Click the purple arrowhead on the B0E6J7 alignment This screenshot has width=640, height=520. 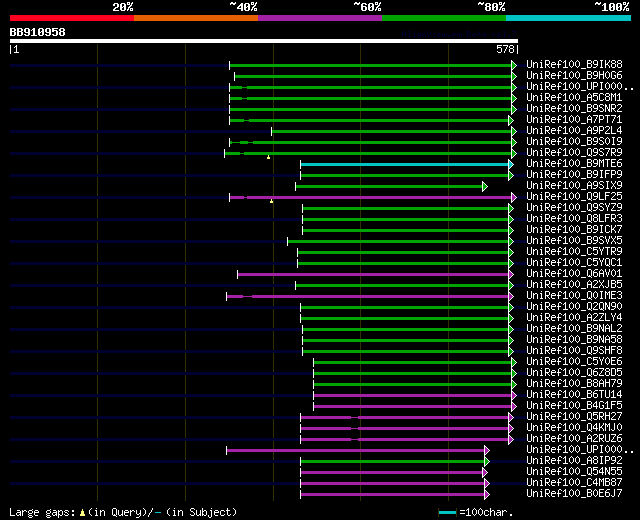pos(487,495)
